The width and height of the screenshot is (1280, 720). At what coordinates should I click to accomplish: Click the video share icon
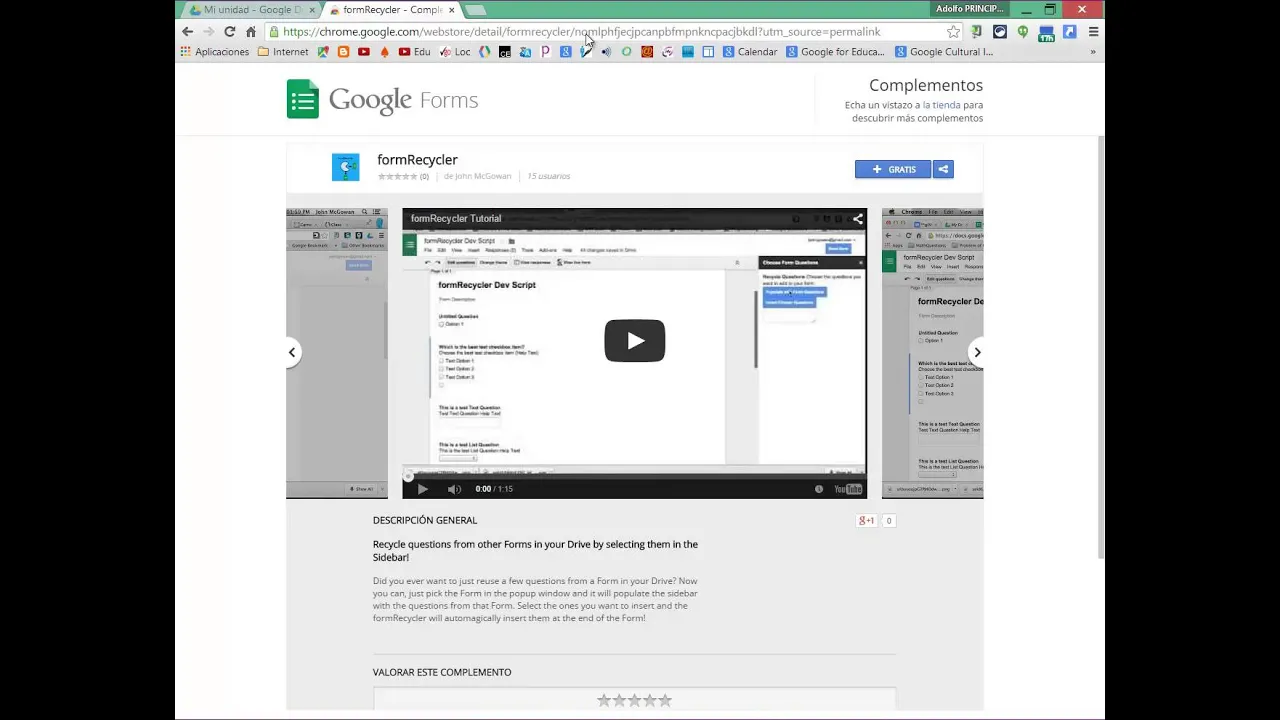coord(858,219)
